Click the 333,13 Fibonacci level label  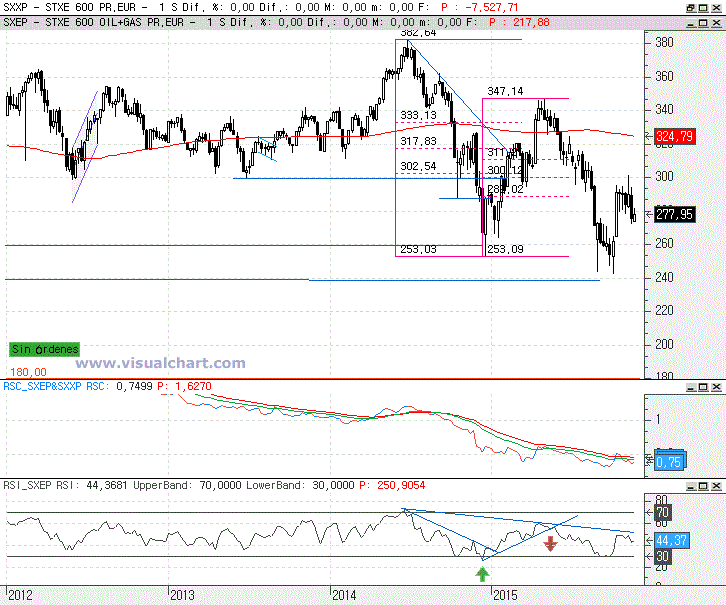coord(418,115)
